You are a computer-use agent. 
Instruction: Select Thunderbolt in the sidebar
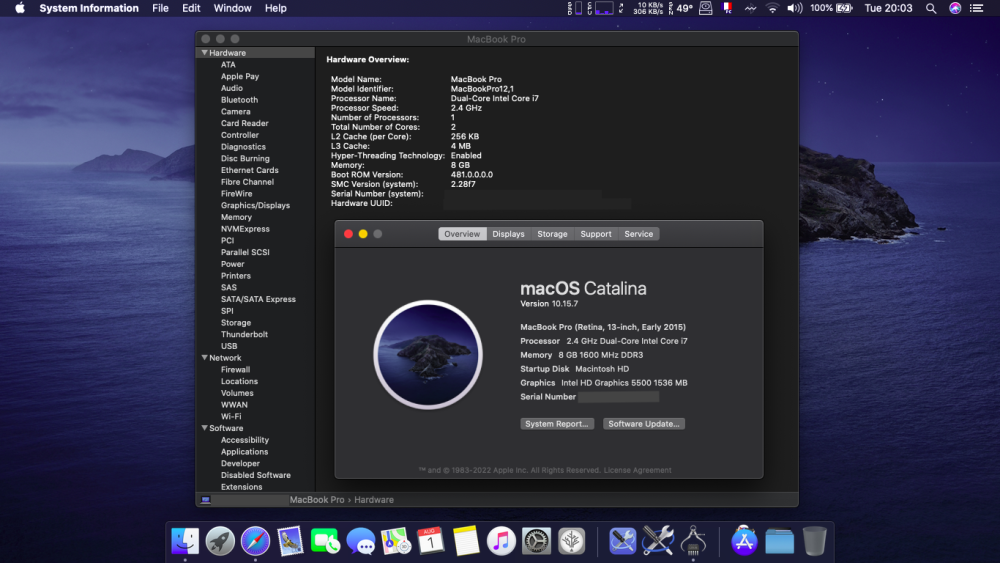pos(244,335)
